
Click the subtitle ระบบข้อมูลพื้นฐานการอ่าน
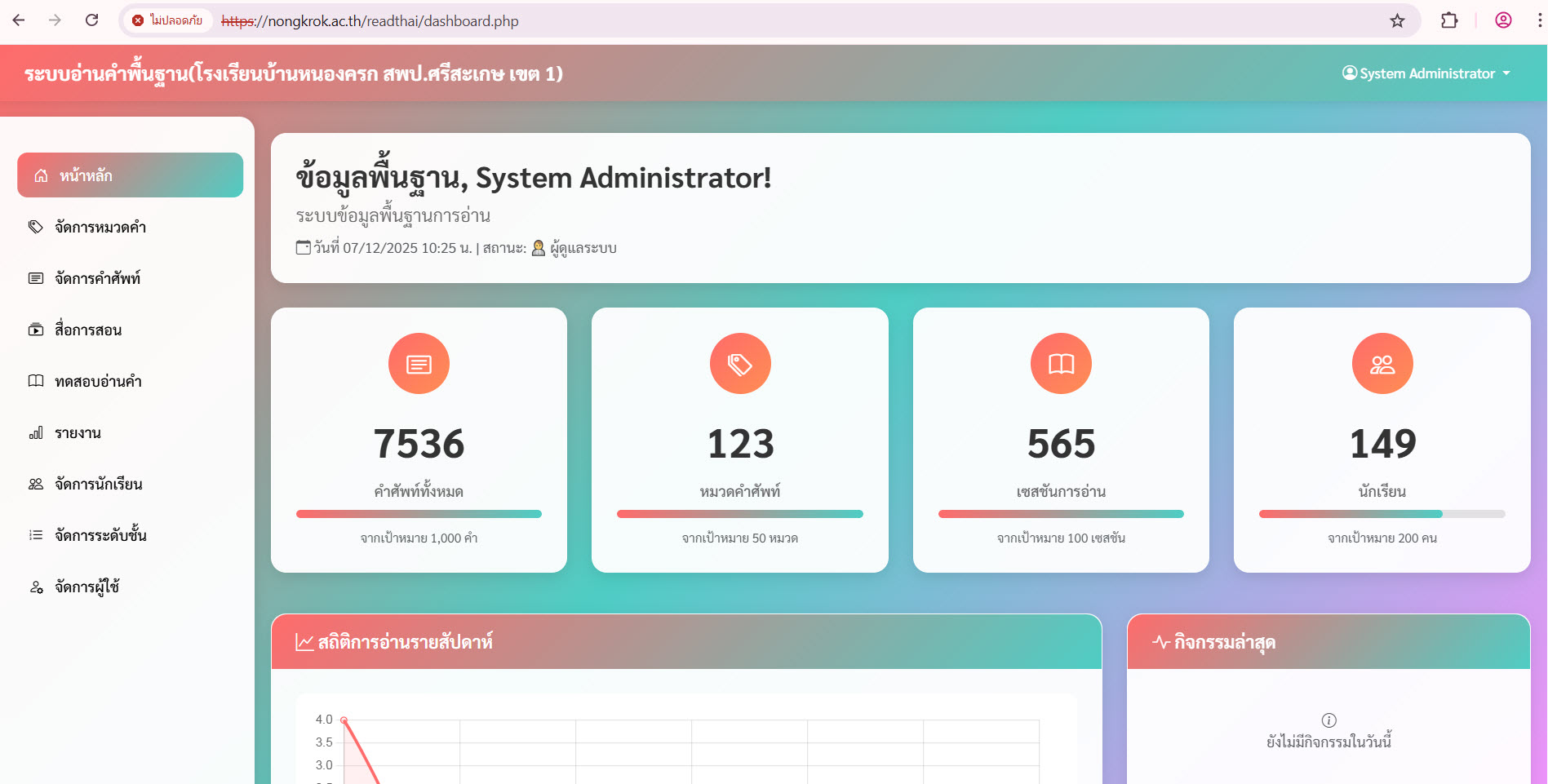coord(393,216)
